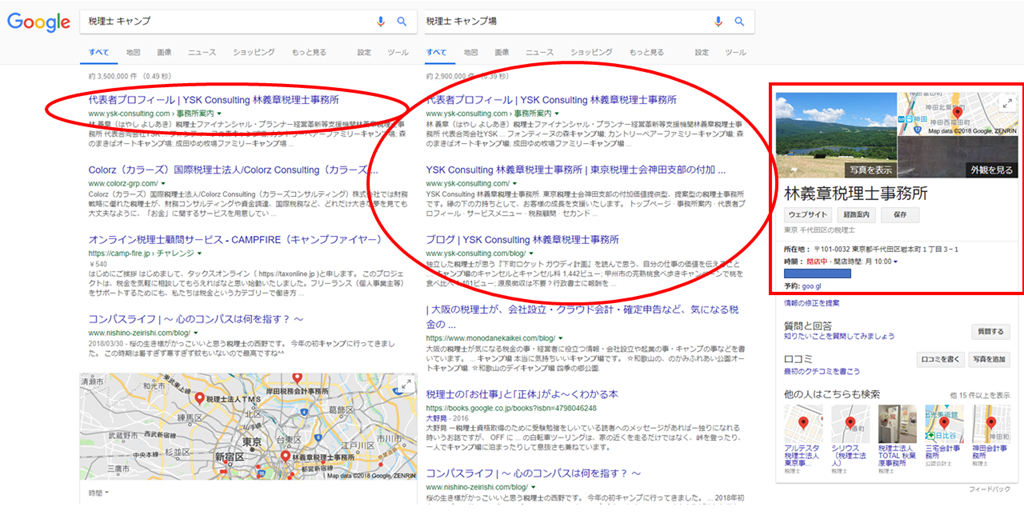The width and height of the screenshot is (1024, 515).
Task: Click 写真を表示 on the landscape photo
Action: pyautogui.click(x=869, y=170)
